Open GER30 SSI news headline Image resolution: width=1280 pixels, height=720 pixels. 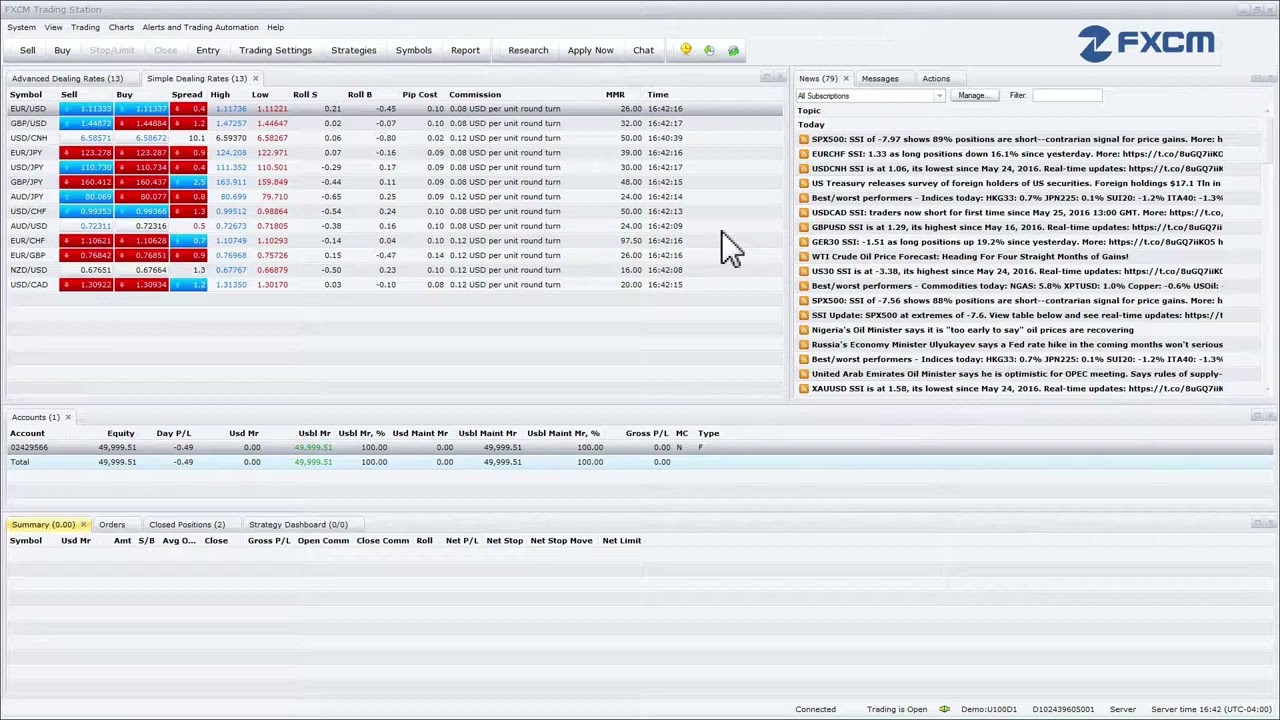pyautogui.click(x=1017, y=242)
